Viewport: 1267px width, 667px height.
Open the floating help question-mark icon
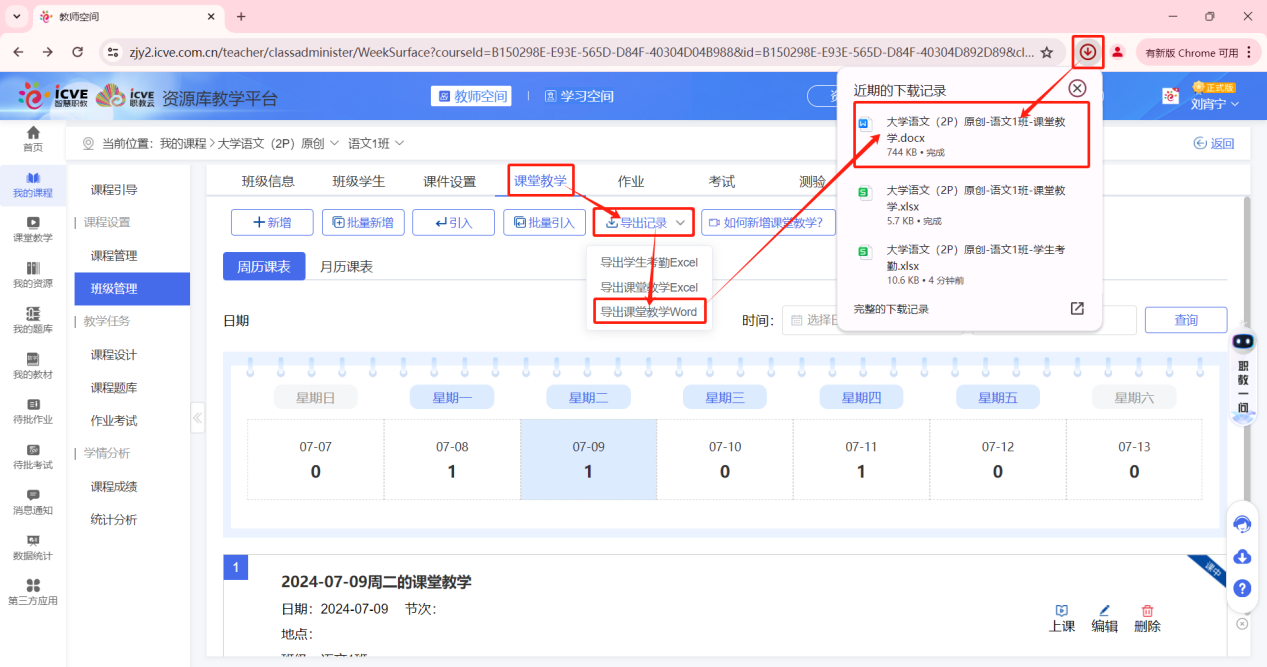pos(1242,588)
